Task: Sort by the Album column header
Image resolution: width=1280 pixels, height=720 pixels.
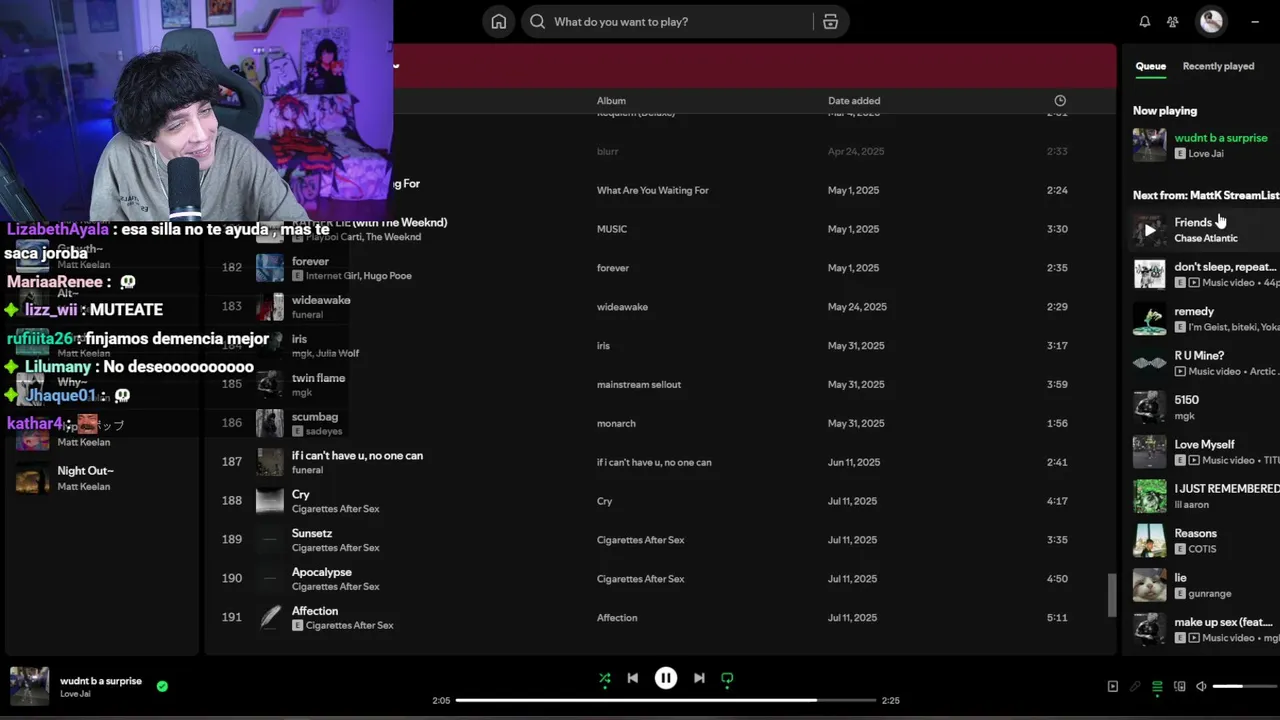Action: pyautogui.click(x=611, y=100)
